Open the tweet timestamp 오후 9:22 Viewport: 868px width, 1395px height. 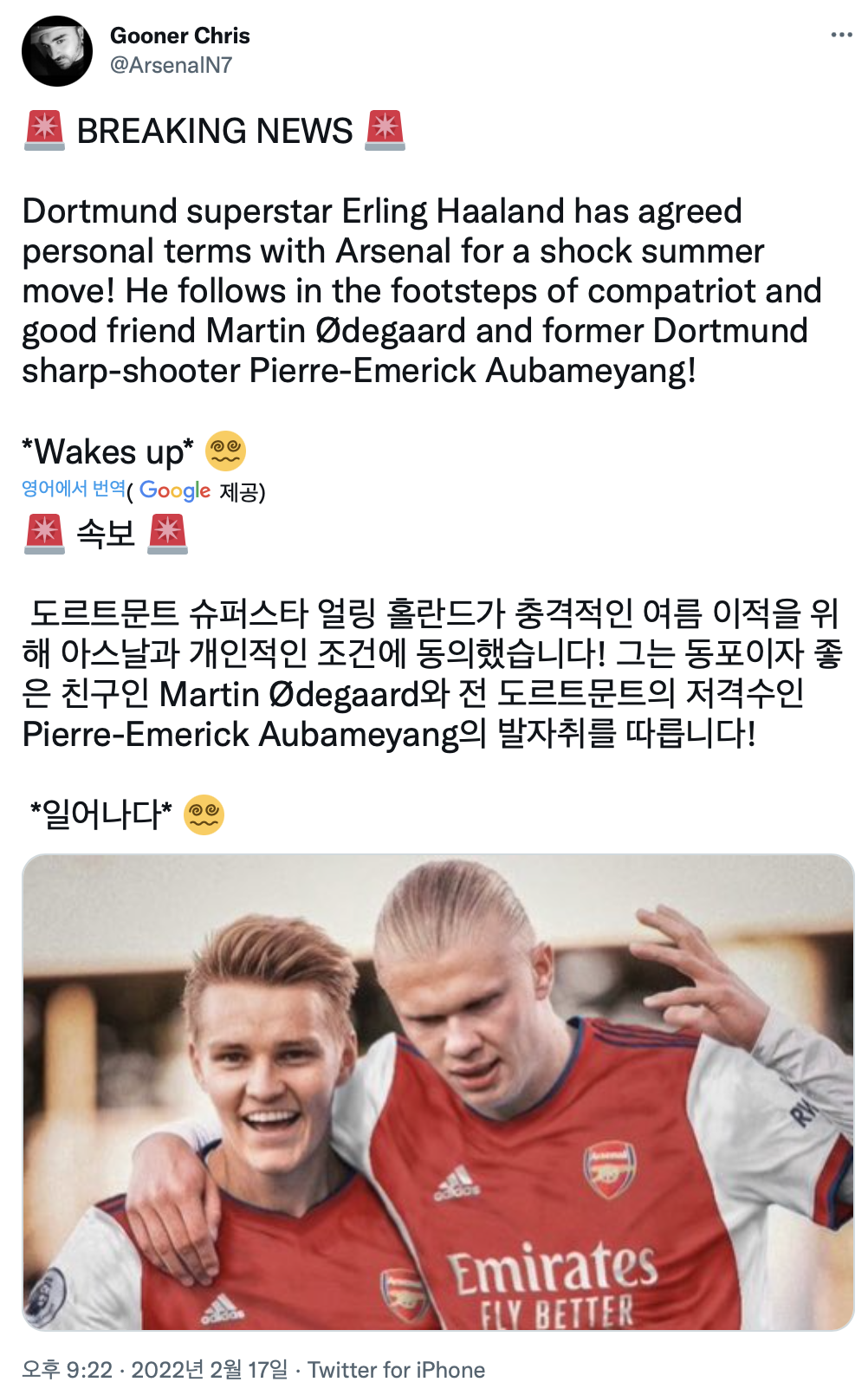coord(67,1370)
